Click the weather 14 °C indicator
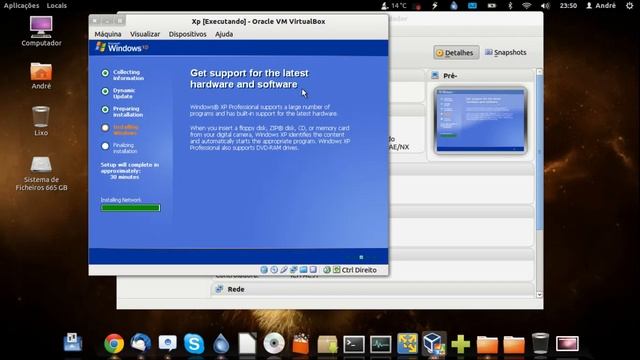The width and height of the screenshot is (640, 360). click(394, 5)
